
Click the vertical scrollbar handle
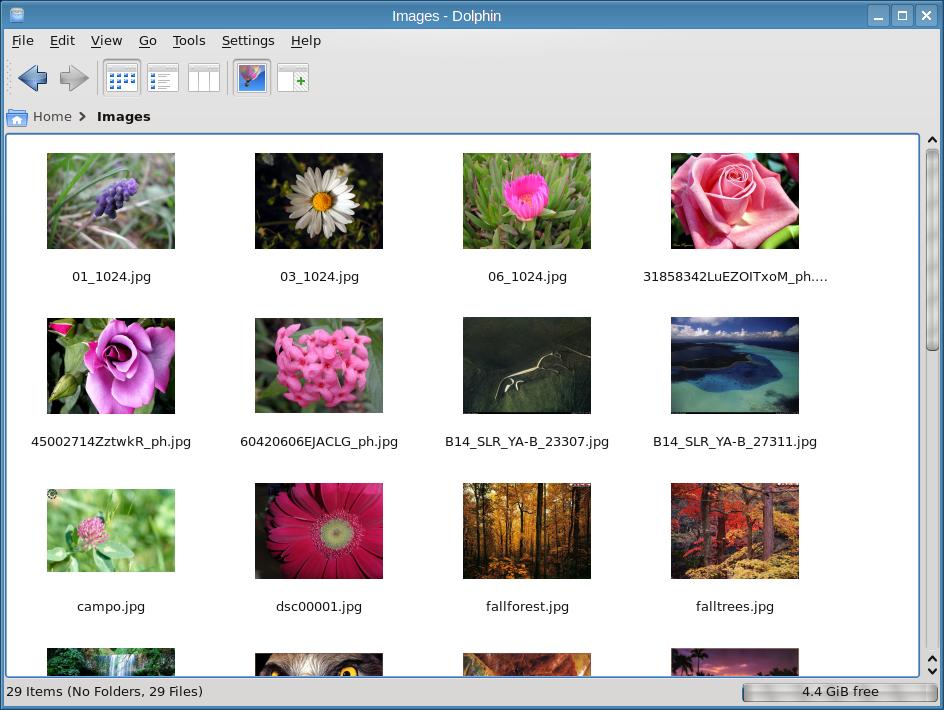pyautogui.click(x=933, y=249)
